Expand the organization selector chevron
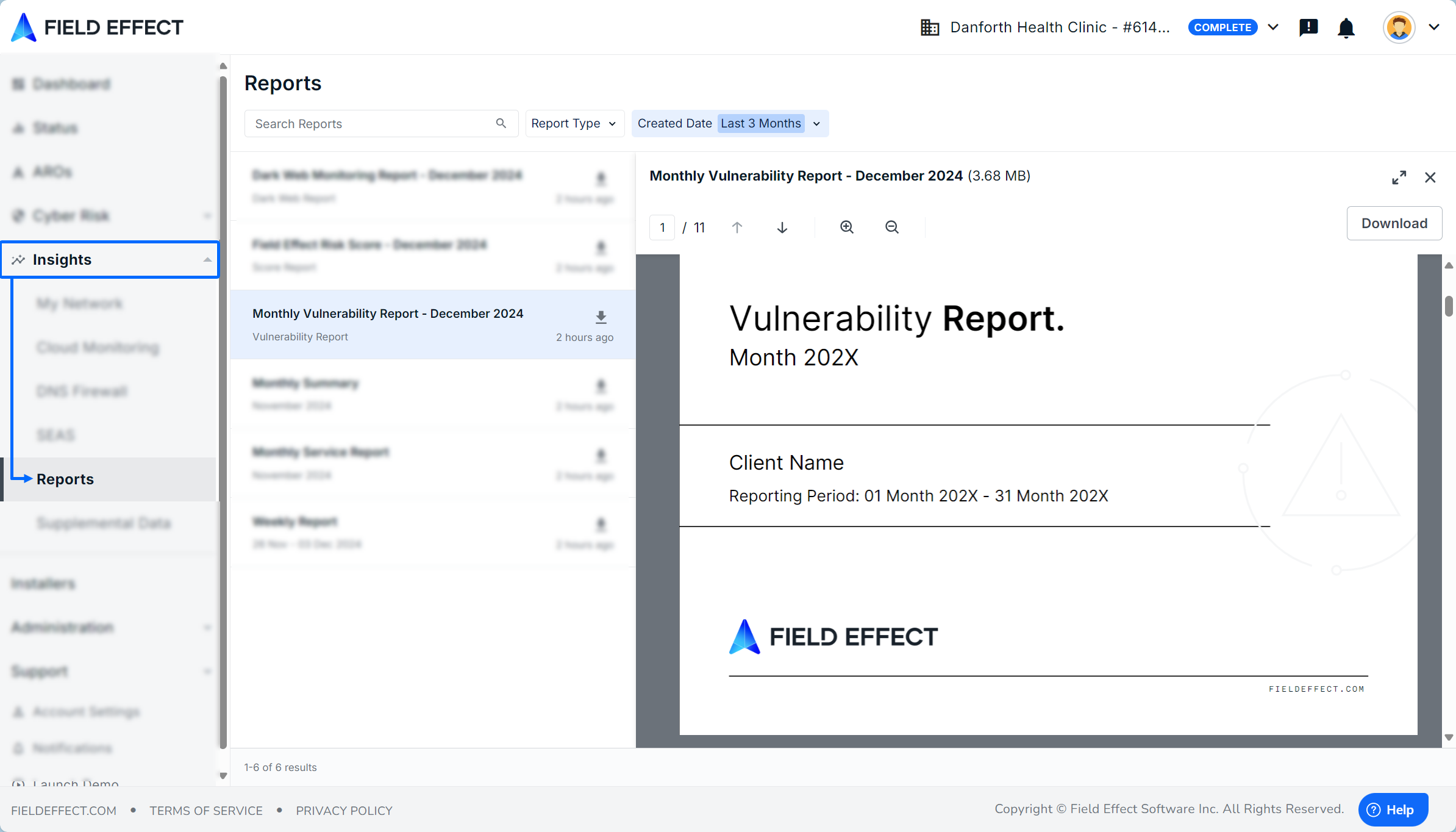Screen dimensions: 1456x832 (1273, 27)
